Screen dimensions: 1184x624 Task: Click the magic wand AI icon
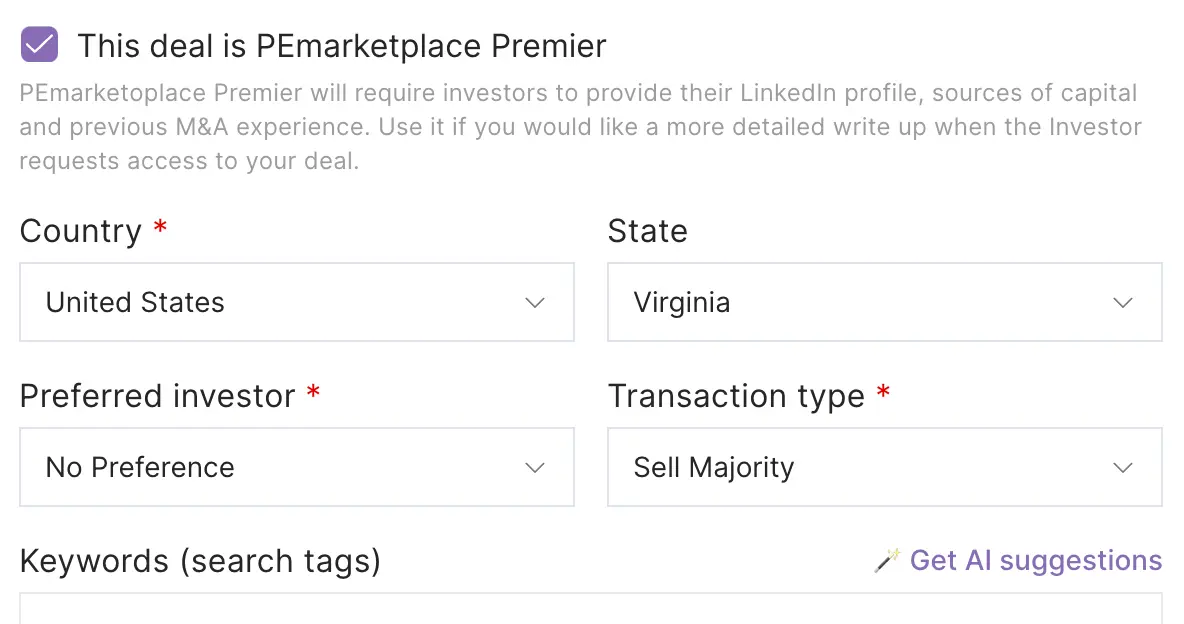click(887, 560)
